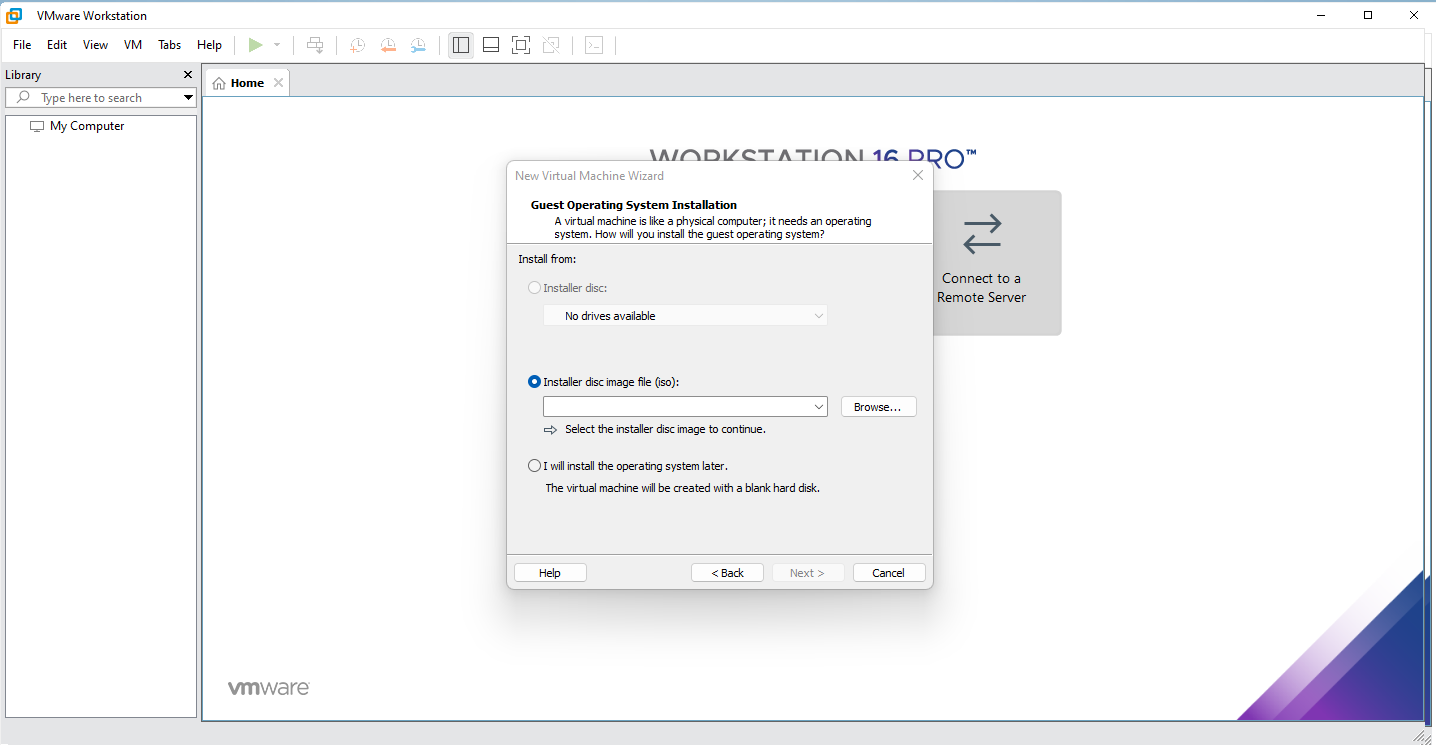Screen dimensions: 1436x745
Task: Open the View menu
Action: [x=95, y=45]
